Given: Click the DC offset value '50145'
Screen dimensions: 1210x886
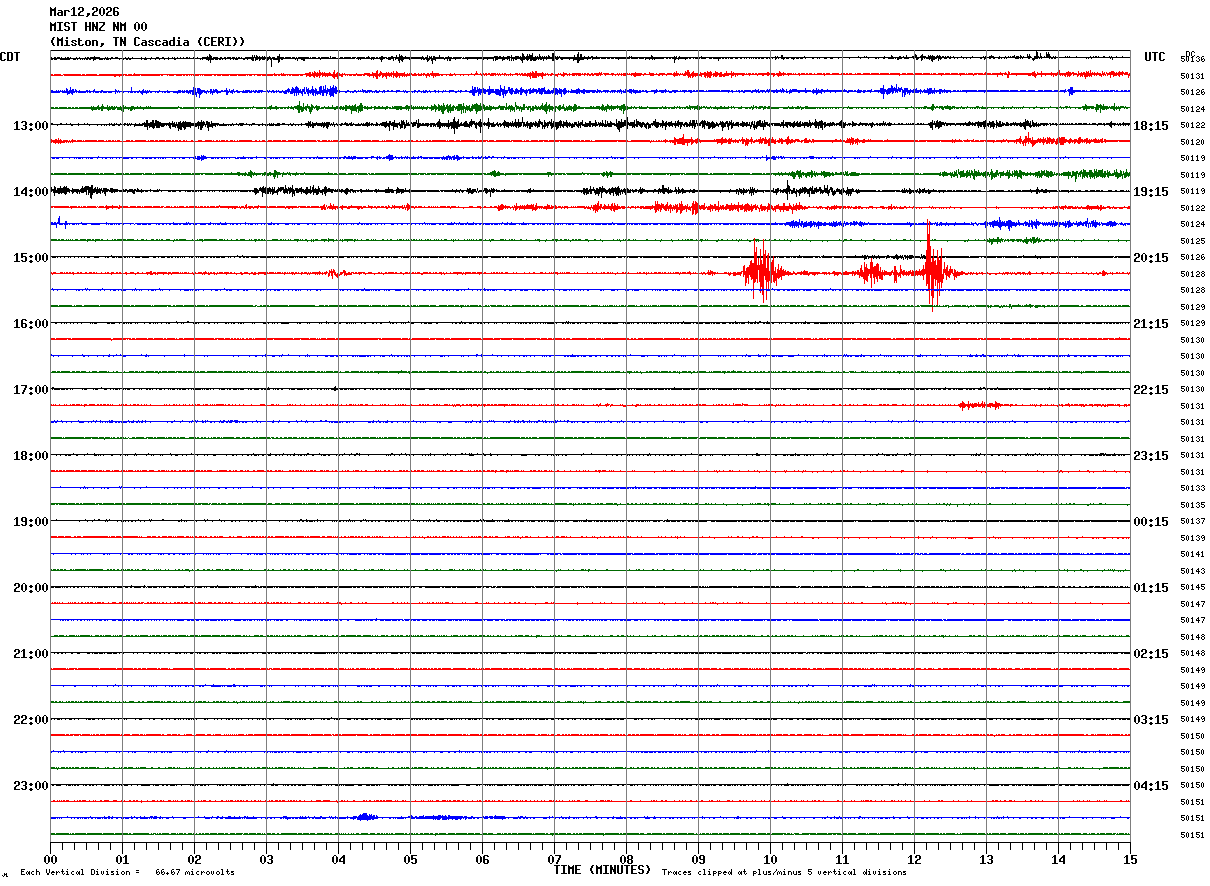Looking at the screenshot, I should point(1193,587).
